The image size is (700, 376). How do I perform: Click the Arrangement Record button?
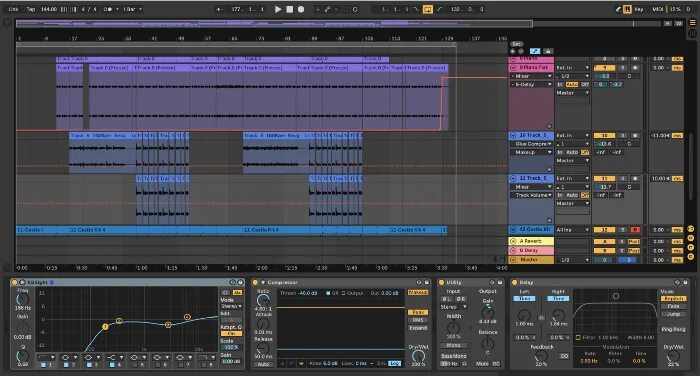(x=301, y=9)
